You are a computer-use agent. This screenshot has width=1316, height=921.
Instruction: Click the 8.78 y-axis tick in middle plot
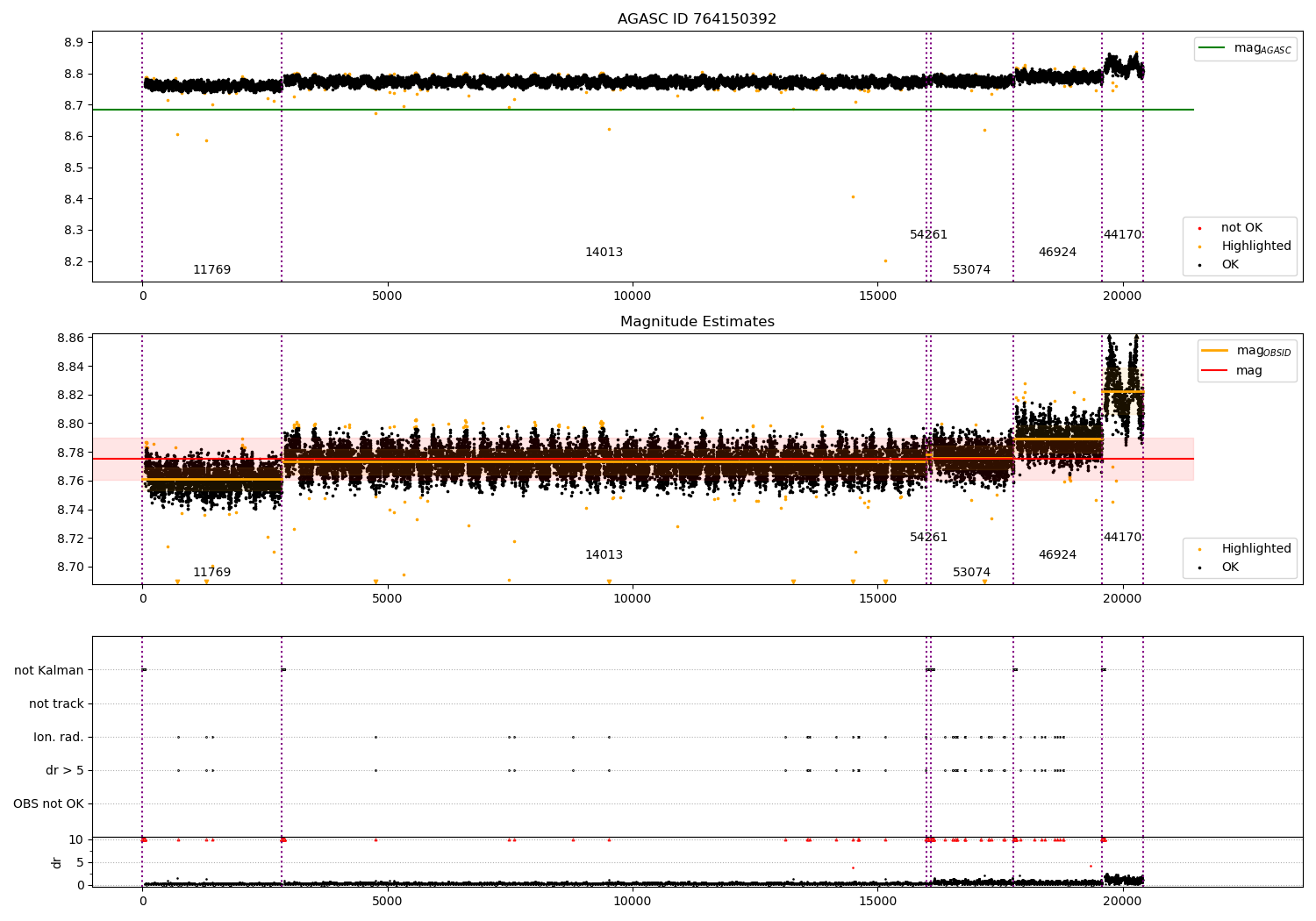[x=70, y=453]
